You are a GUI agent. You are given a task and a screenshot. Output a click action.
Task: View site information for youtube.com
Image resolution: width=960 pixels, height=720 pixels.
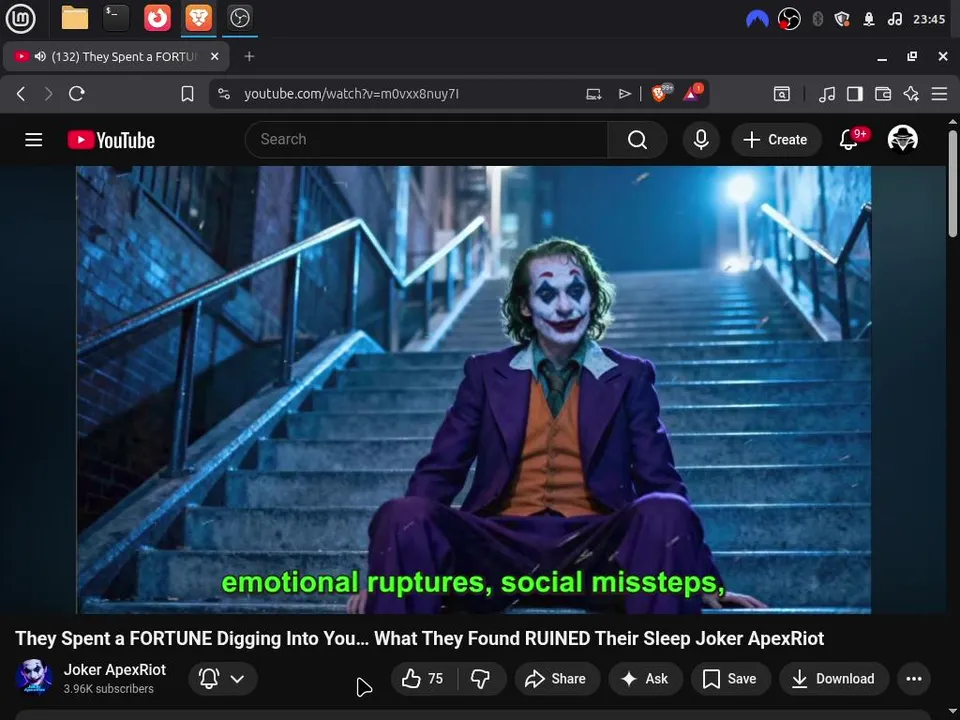click(224, 94)
